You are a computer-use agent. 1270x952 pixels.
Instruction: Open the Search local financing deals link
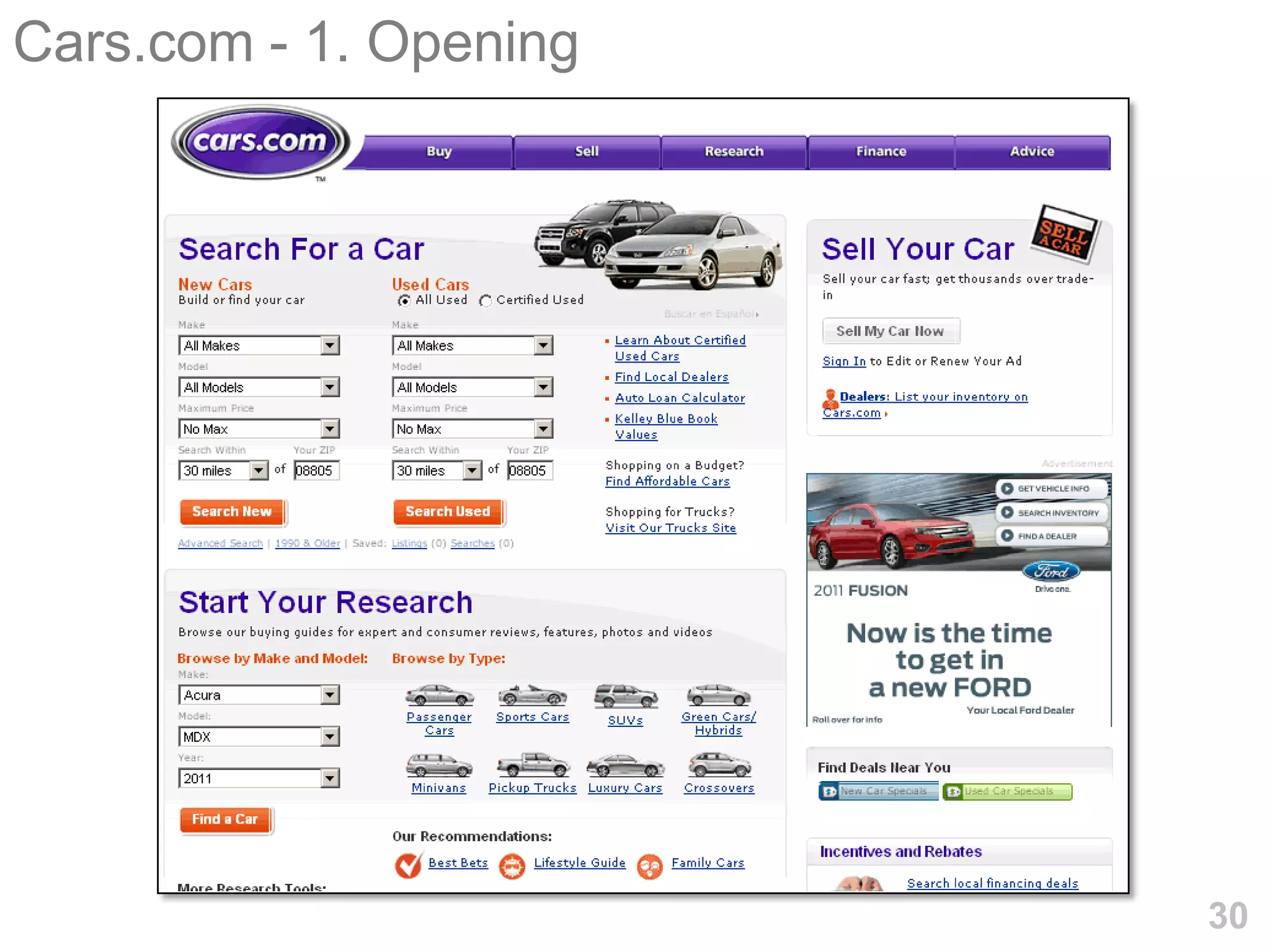click(x=992, y=883)
